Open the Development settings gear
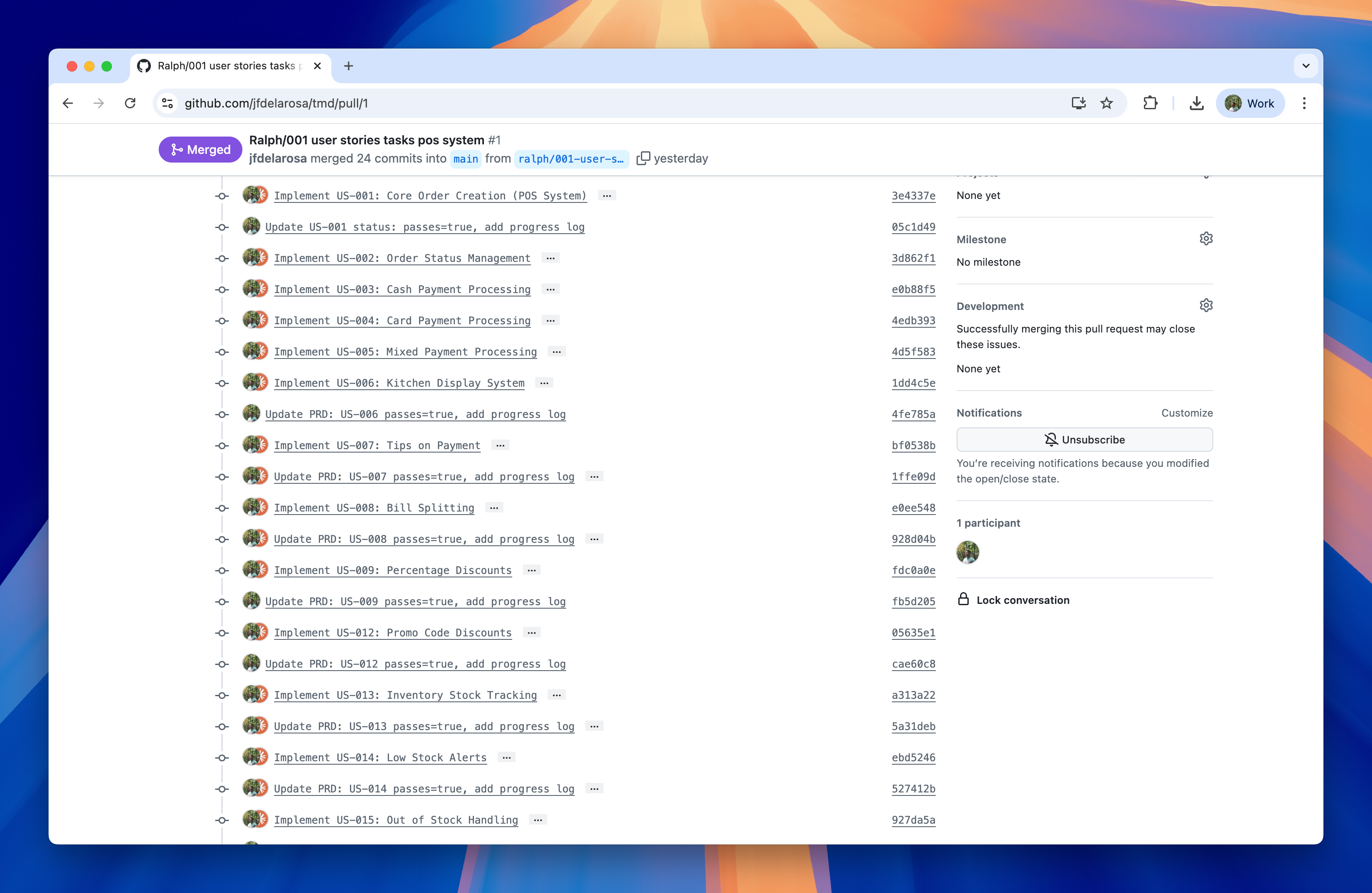The image size is (1372, 893). tap(1206, 305)
